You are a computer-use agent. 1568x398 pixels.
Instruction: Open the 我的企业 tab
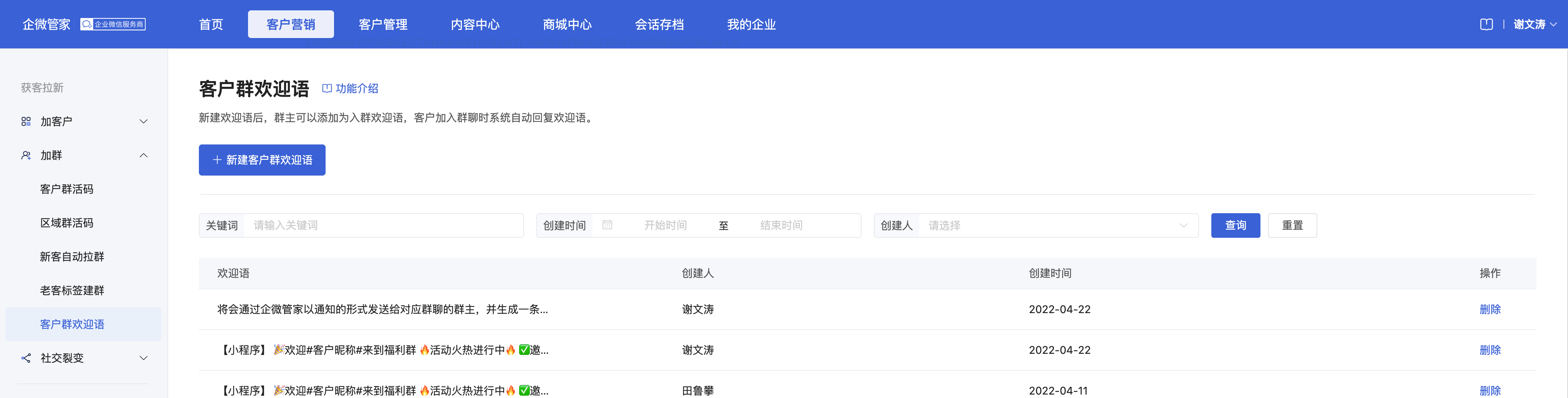[751, 24]
